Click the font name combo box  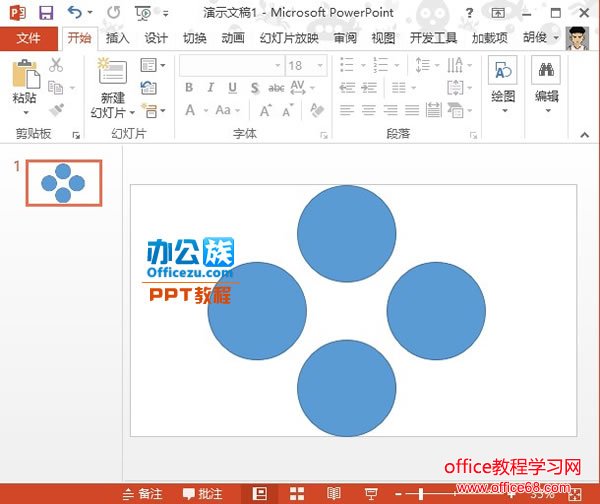click(x=232, y=65)
